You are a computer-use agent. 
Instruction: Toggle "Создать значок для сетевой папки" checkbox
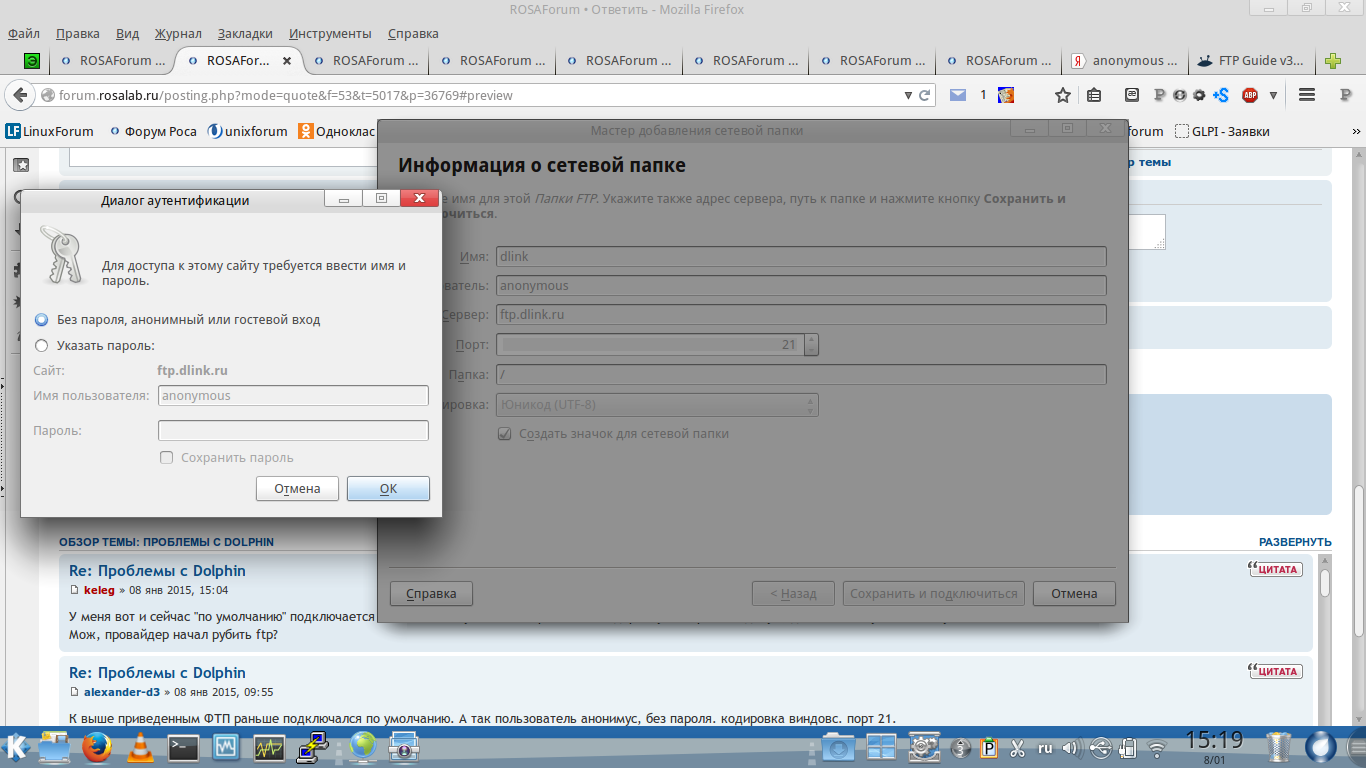click(x=505, y=434)
